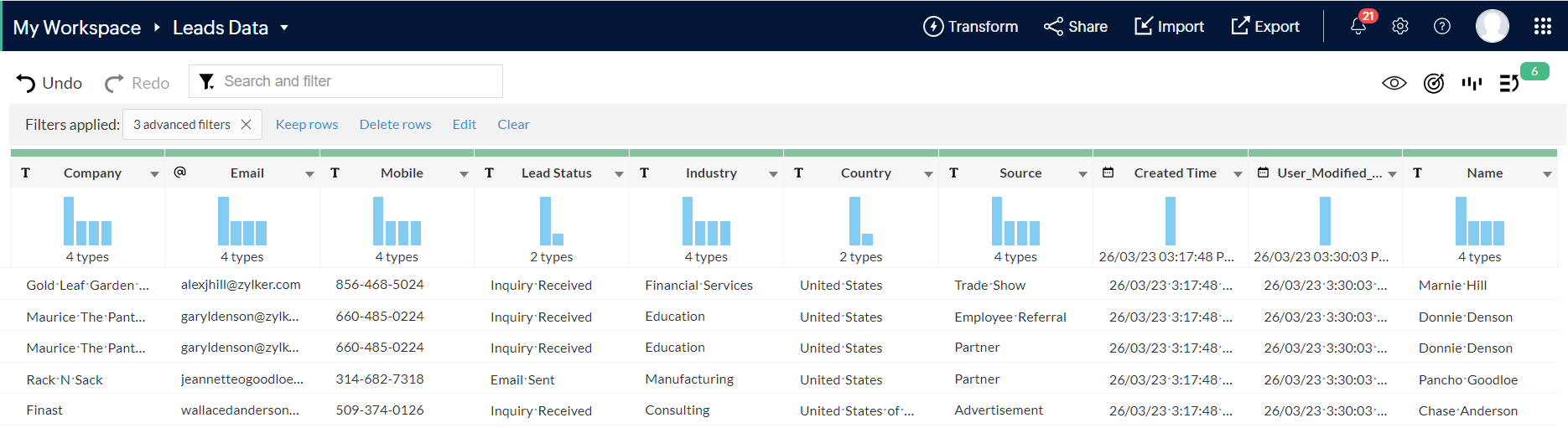Click the Delete rows link
This screenshot has height=428, width=1568.
point(395,125)
